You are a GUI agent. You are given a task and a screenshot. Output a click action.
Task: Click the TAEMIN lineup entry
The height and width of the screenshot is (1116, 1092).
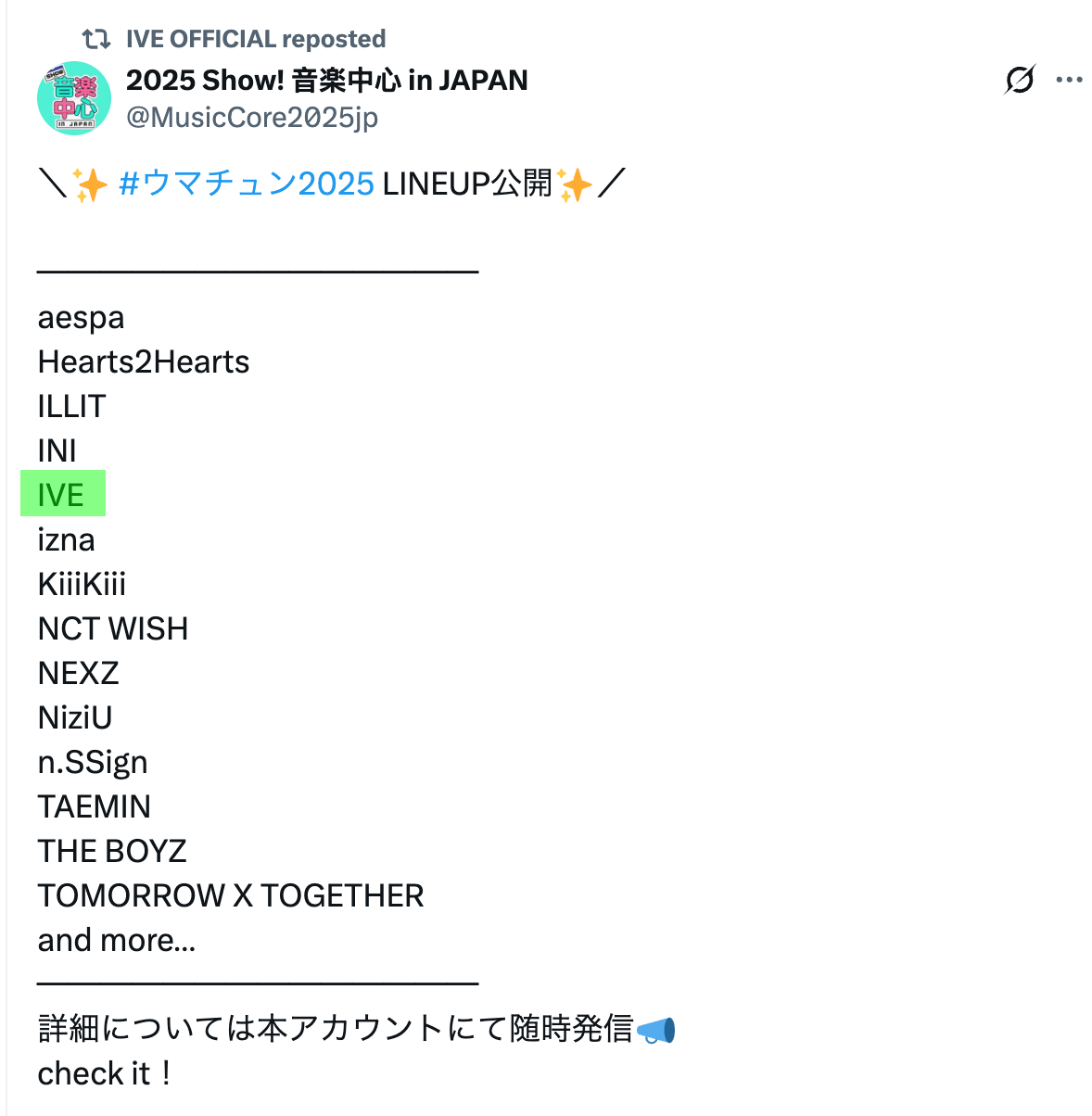pos(95,806)
